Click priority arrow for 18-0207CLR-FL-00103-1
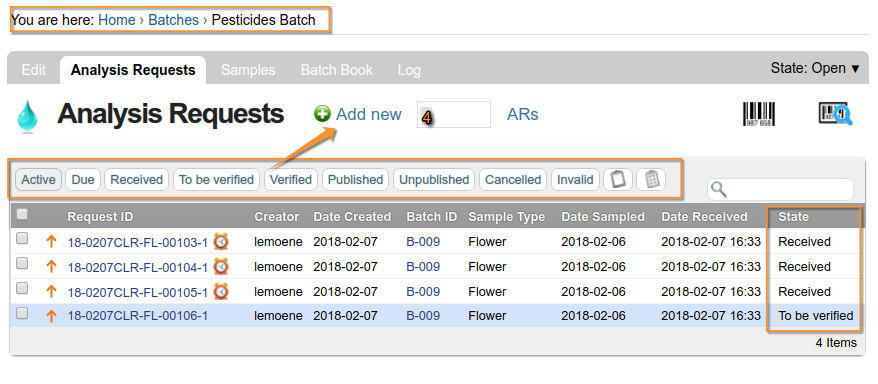Screen dimensions: 878x384 tap(52, 242)
